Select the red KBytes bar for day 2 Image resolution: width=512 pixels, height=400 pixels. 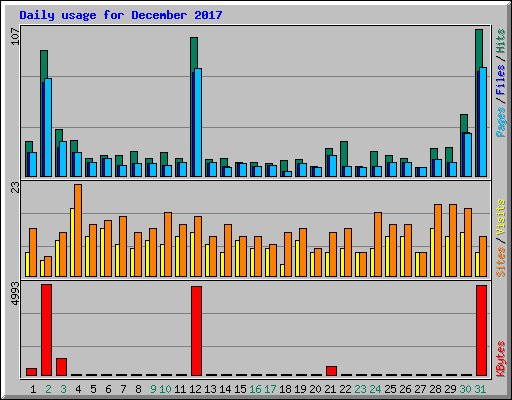click(x=46, y=330)
